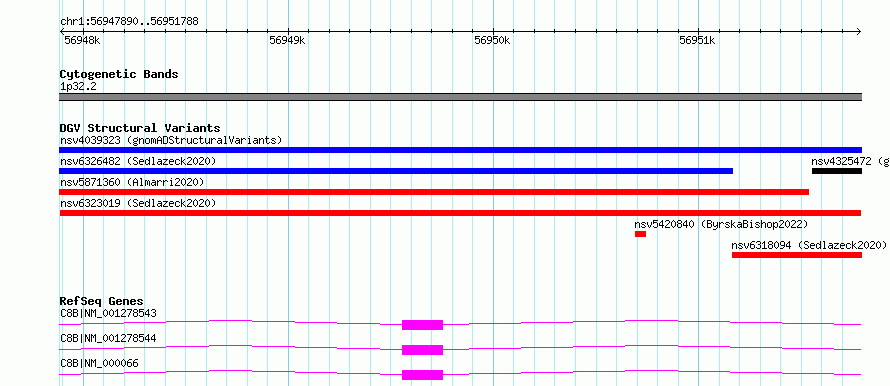
Task: Click the RefSeq Genes track title
Action: (x=102, y=301)
